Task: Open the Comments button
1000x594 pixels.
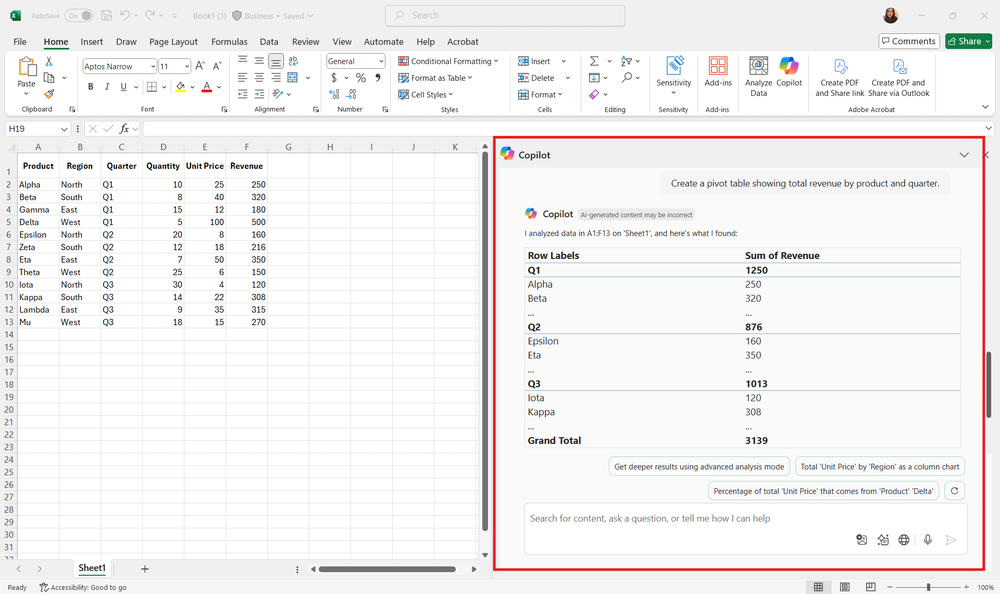Action: (908, 41)
